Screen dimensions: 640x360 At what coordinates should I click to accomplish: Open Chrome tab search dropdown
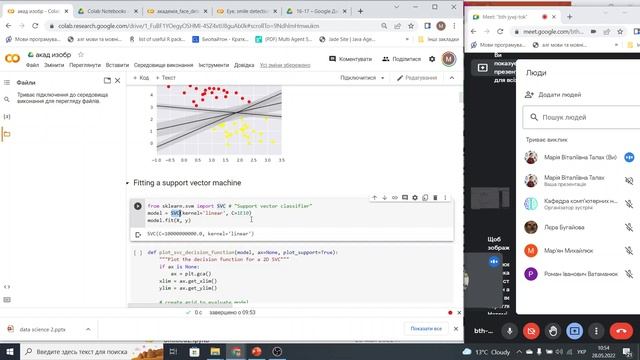click(396, 7)
